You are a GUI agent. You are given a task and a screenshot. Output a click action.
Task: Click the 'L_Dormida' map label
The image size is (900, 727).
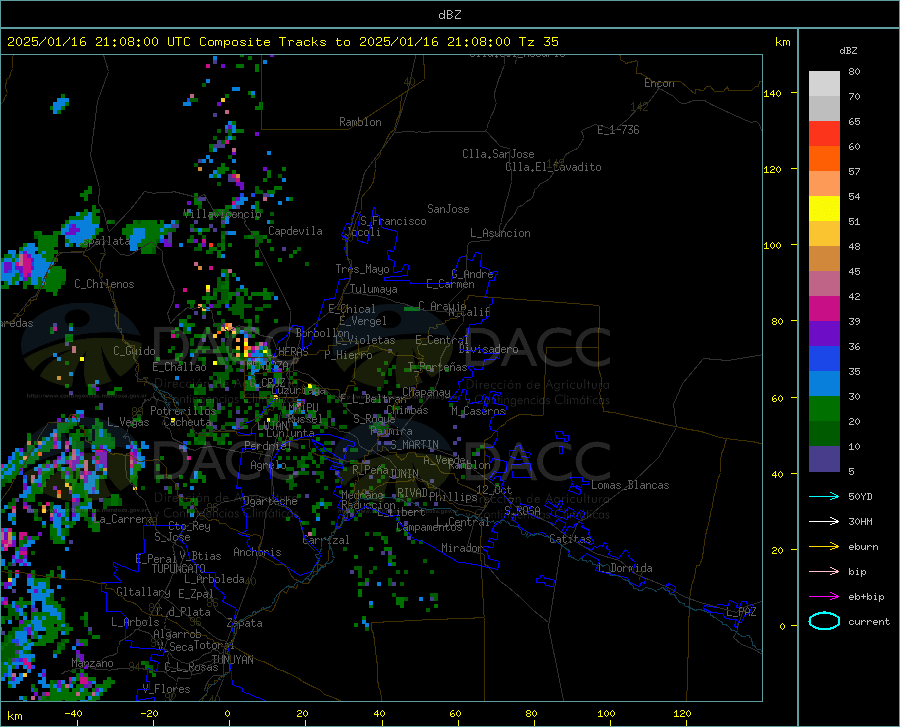pos(625,568)
